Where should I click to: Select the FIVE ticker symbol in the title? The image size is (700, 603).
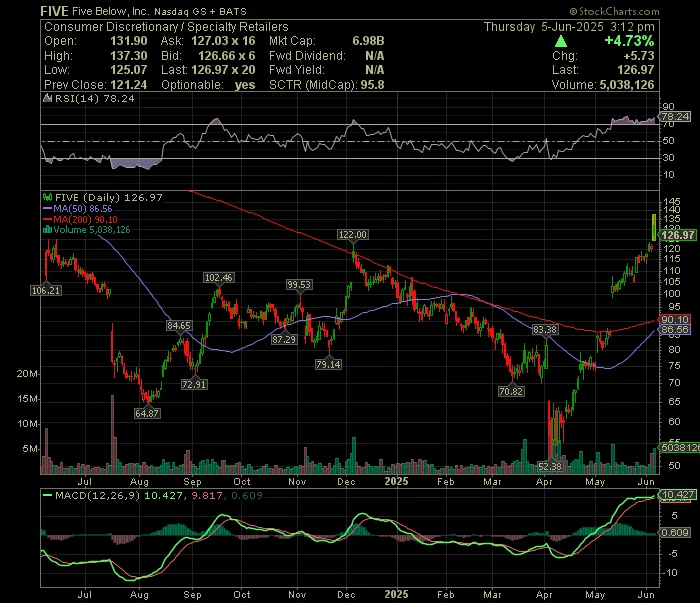click(54, 11)
